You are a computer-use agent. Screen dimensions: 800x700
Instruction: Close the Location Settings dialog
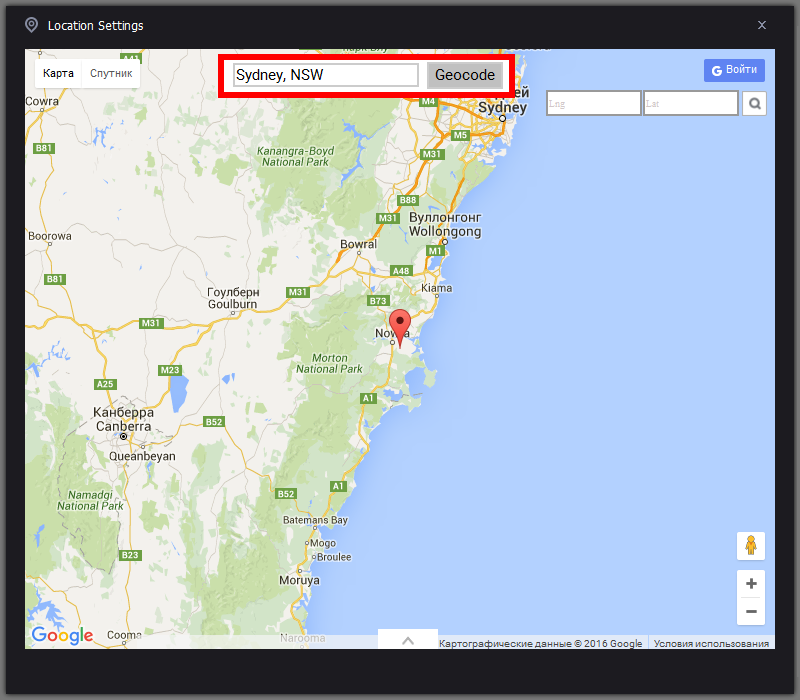762,25
